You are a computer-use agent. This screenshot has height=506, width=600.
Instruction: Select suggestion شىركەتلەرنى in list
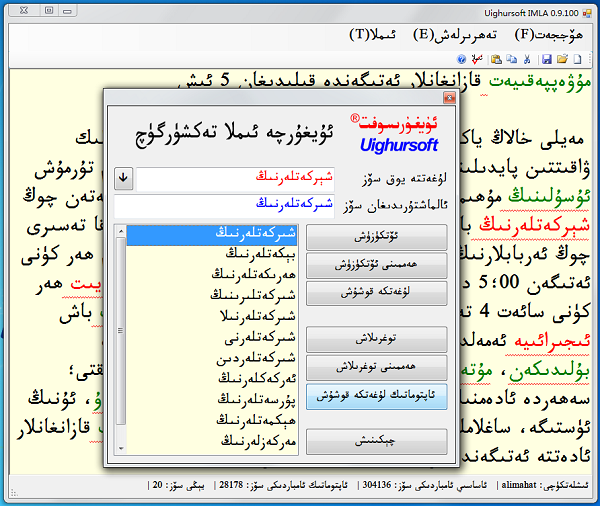212,338
